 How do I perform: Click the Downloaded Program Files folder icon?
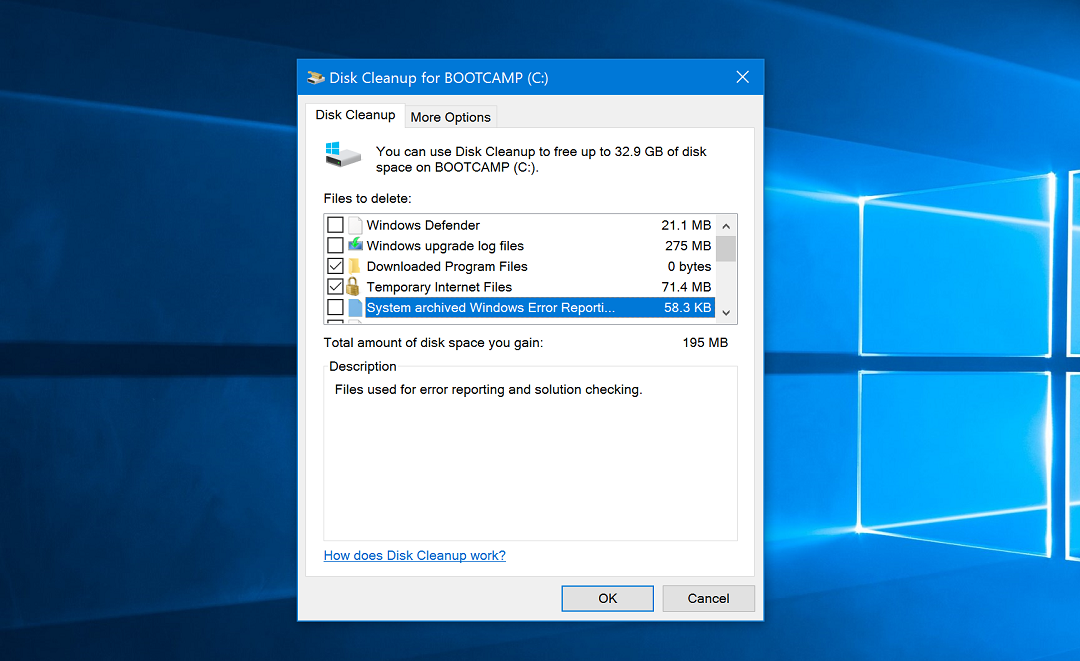(354, 267)
